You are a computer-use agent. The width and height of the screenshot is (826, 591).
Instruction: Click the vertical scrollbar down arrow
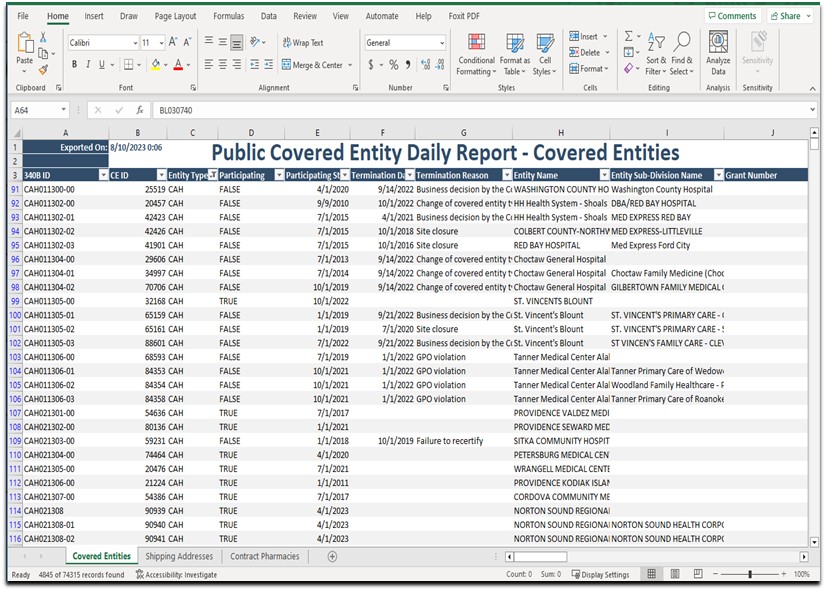(814, 541)
